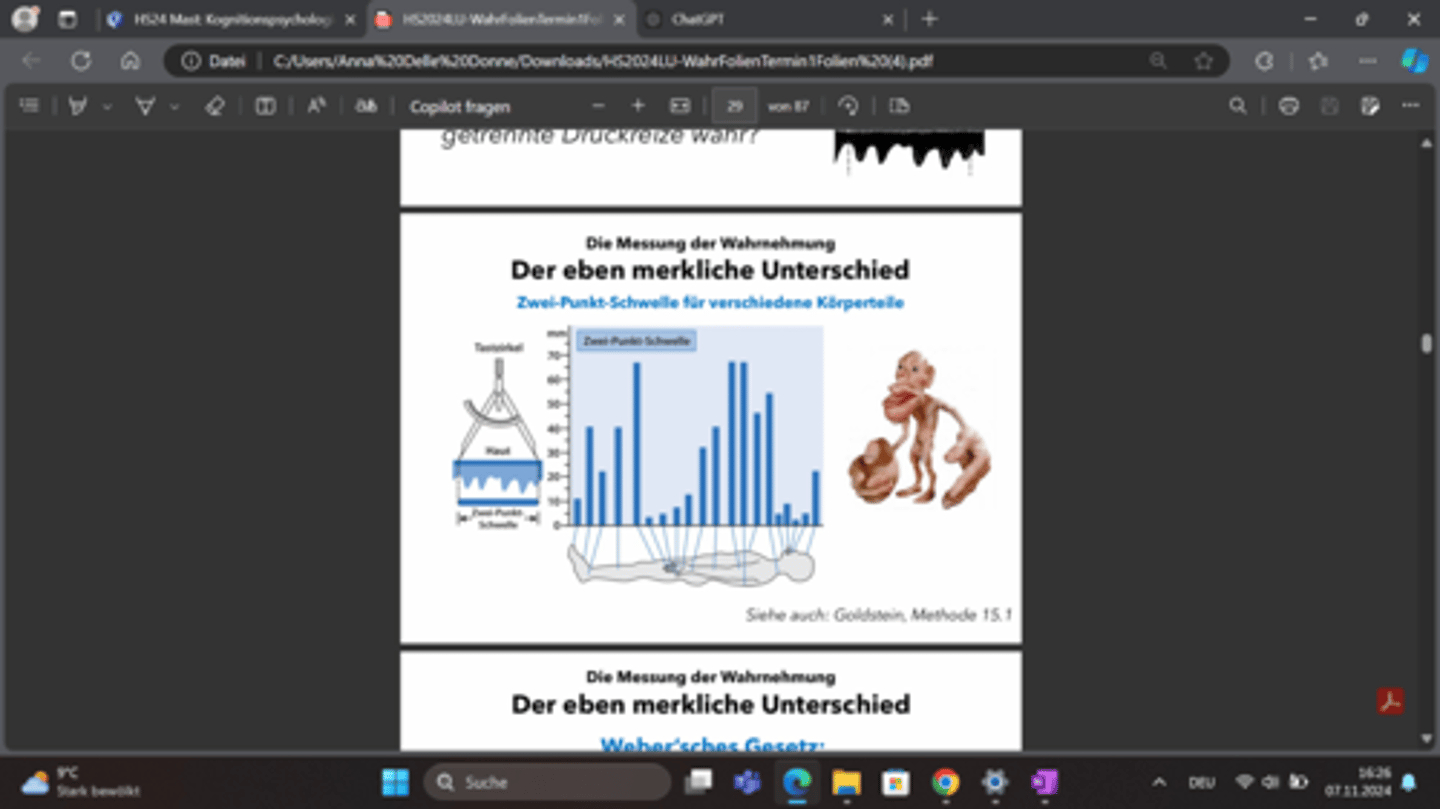Open the table of contents sidebar icon
This screenshot has width=1440, height=809.
pyautogui.click(x=30, y=106)
